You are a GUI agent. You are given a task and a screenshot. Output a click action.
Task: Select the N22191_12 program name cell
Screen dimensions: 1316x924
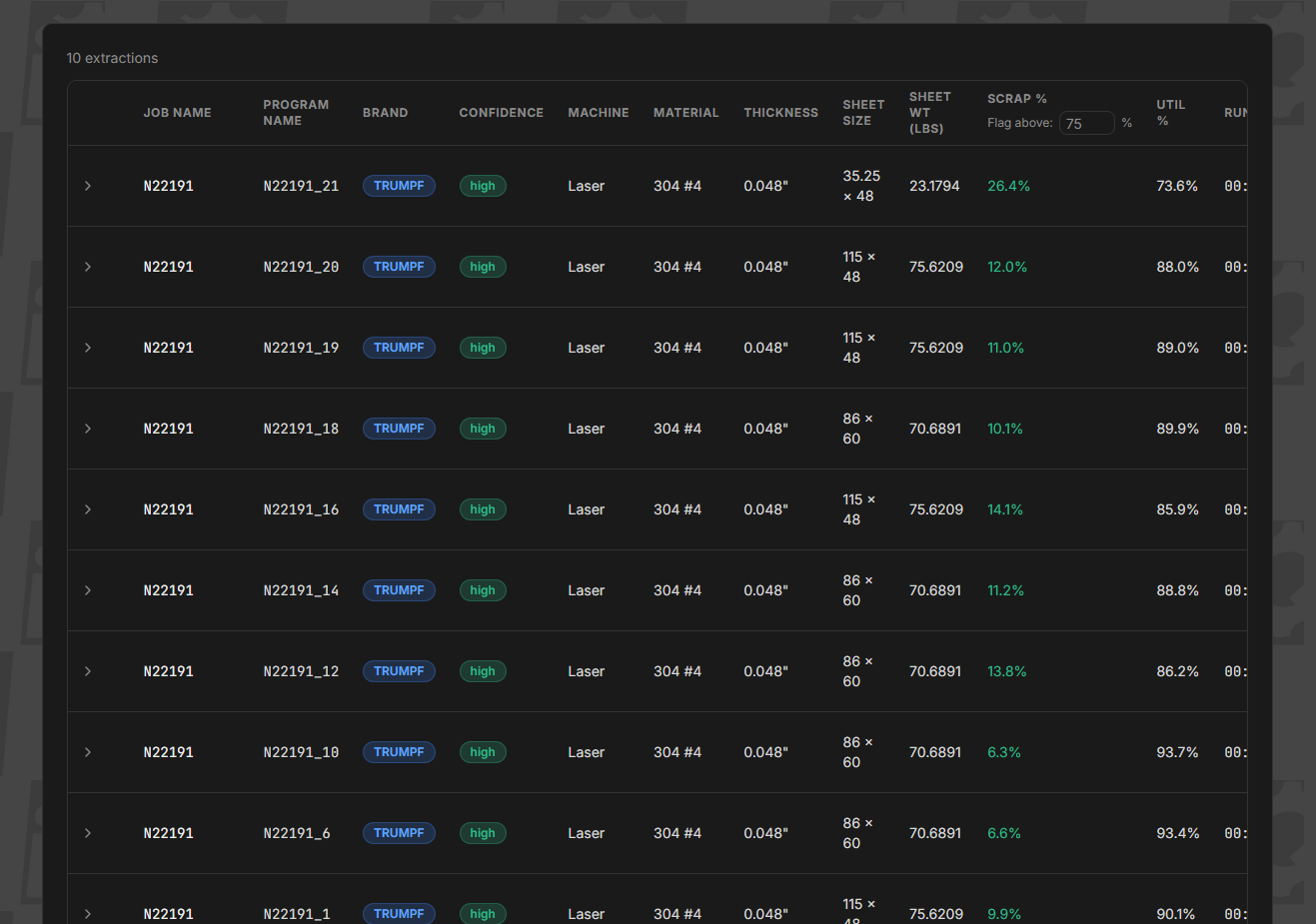301,671
